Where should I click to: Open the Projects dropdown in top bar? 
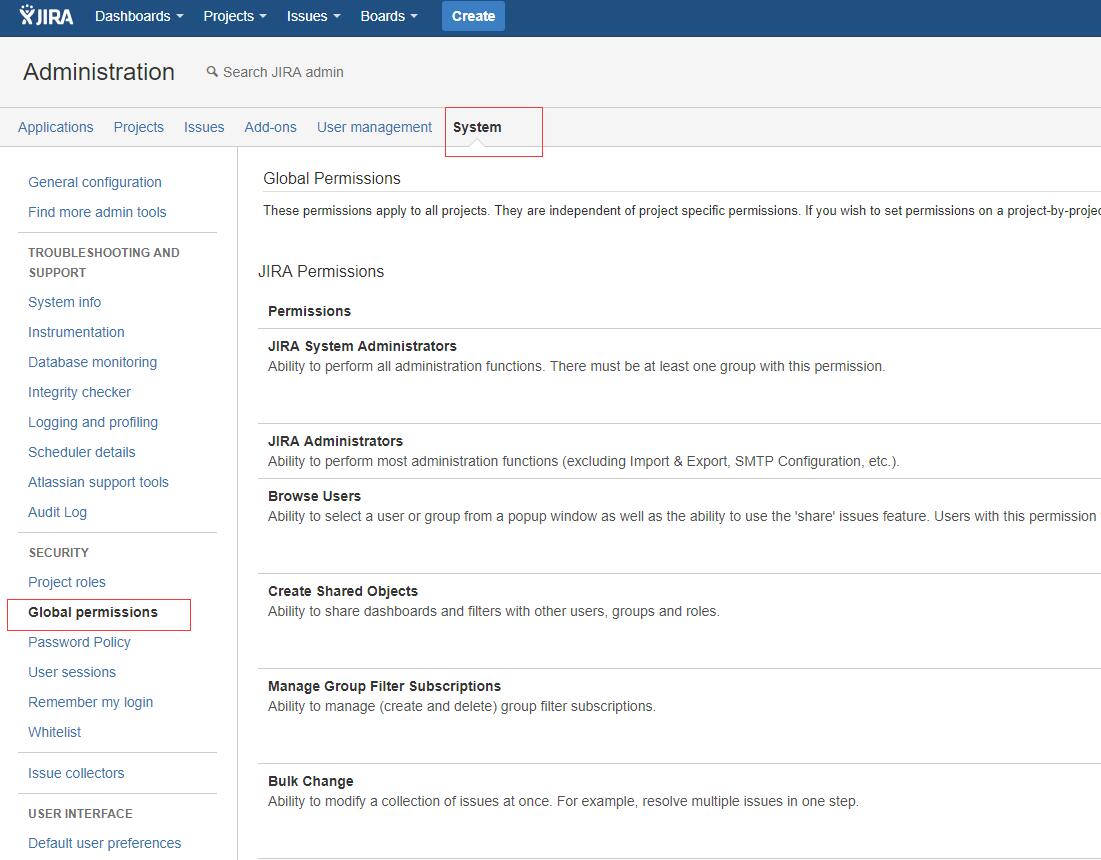point(235,16)
